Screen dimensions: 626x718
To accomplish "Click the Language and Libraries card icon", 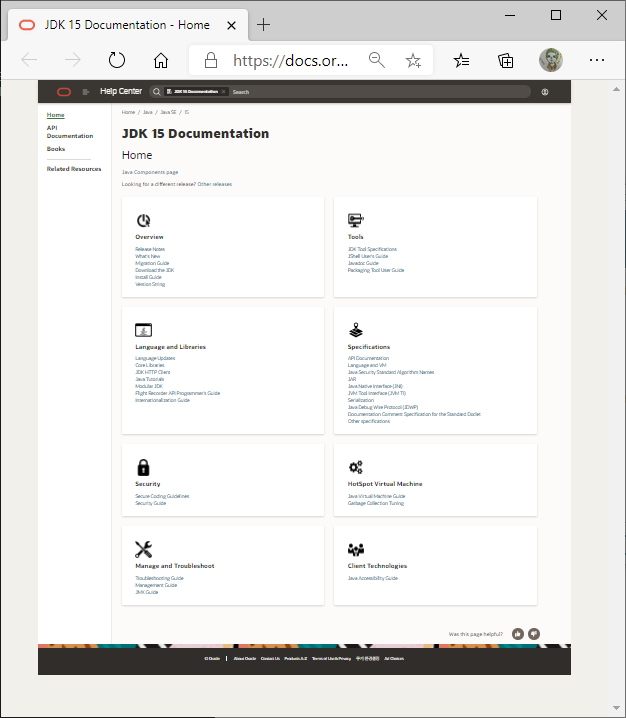I will coord(143,330).
